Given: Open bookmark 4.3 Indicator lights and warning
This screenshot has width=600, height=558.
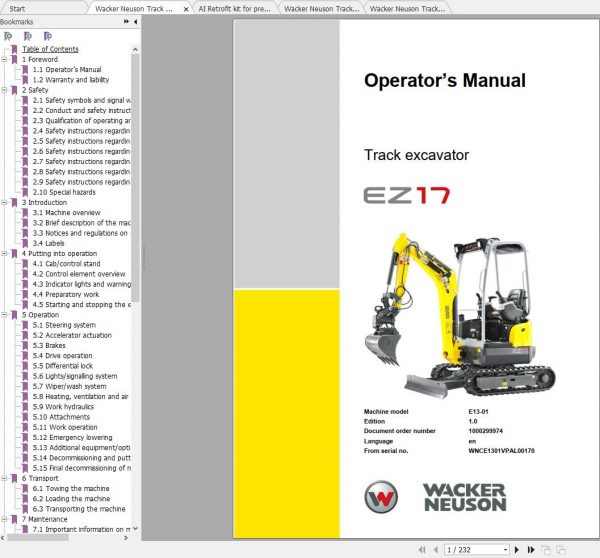Looking at the screenshot, I should [x=81, y=284].
